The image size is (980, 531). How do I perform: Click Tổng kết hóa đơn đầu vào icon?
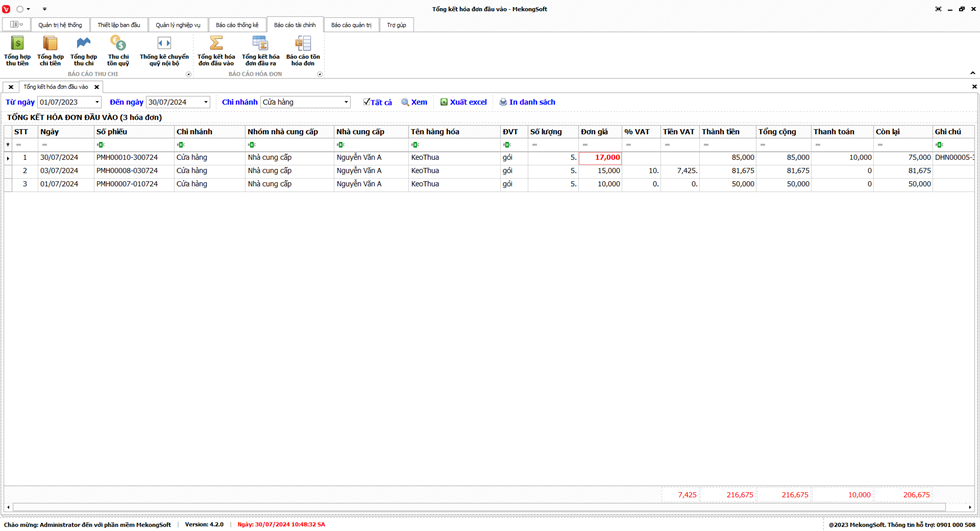(215, 50)
